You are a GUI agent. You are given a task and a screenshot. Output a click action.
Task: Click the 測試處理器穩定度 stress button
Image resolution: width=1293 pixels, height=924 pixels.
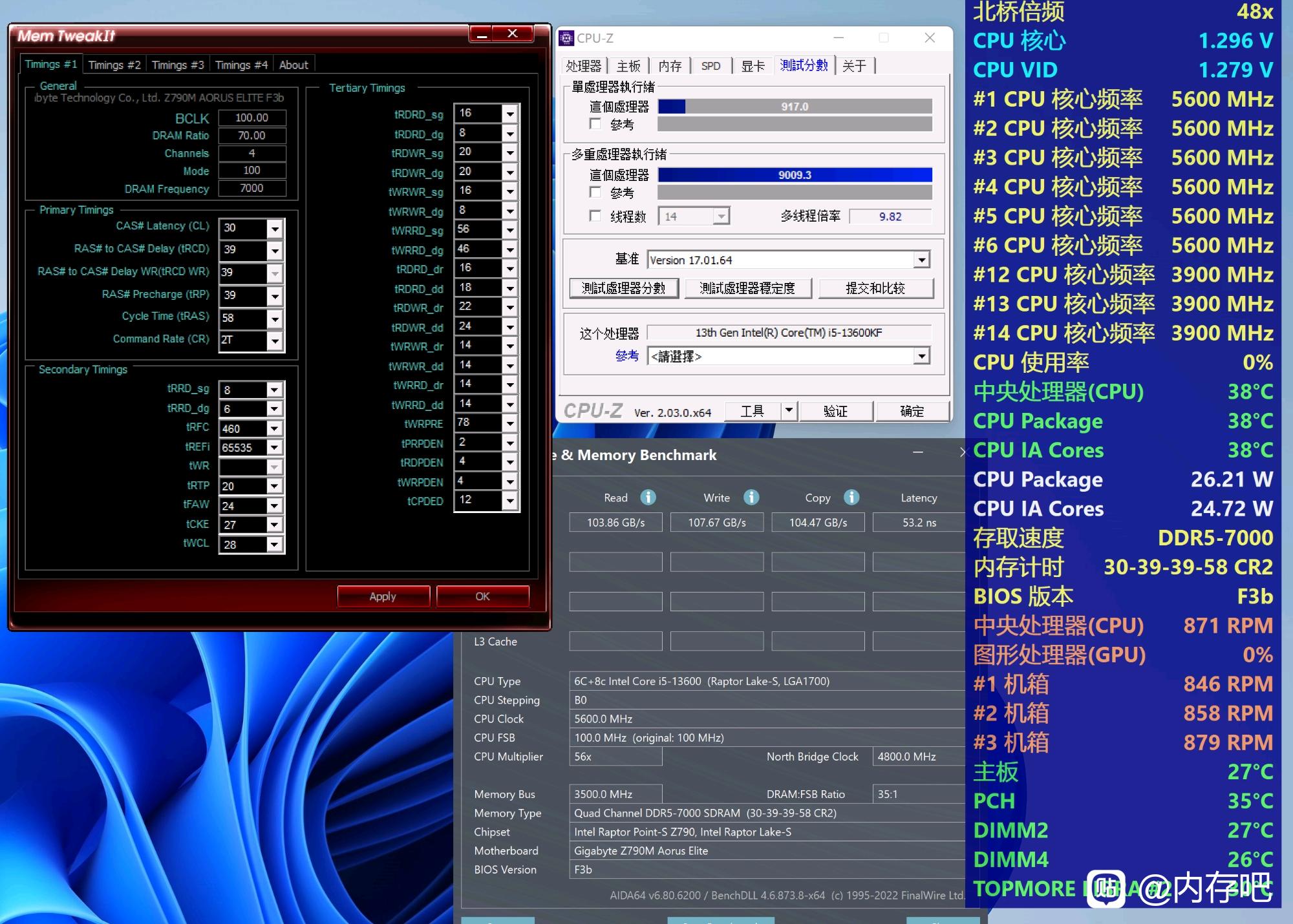pos(747,288)
